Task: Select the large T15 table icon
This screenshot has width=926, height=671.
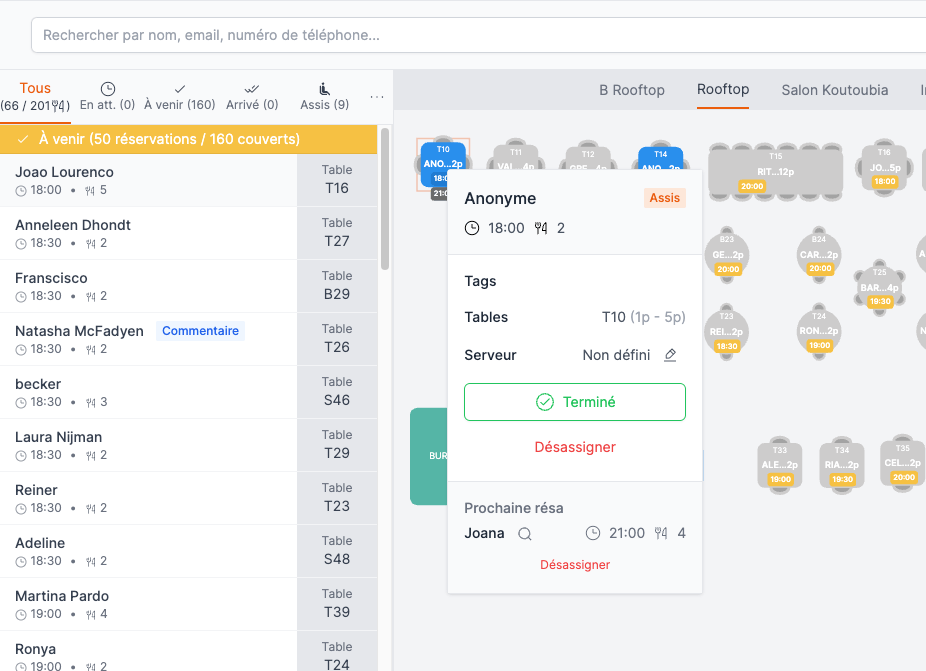Action: tap(776, 171)
